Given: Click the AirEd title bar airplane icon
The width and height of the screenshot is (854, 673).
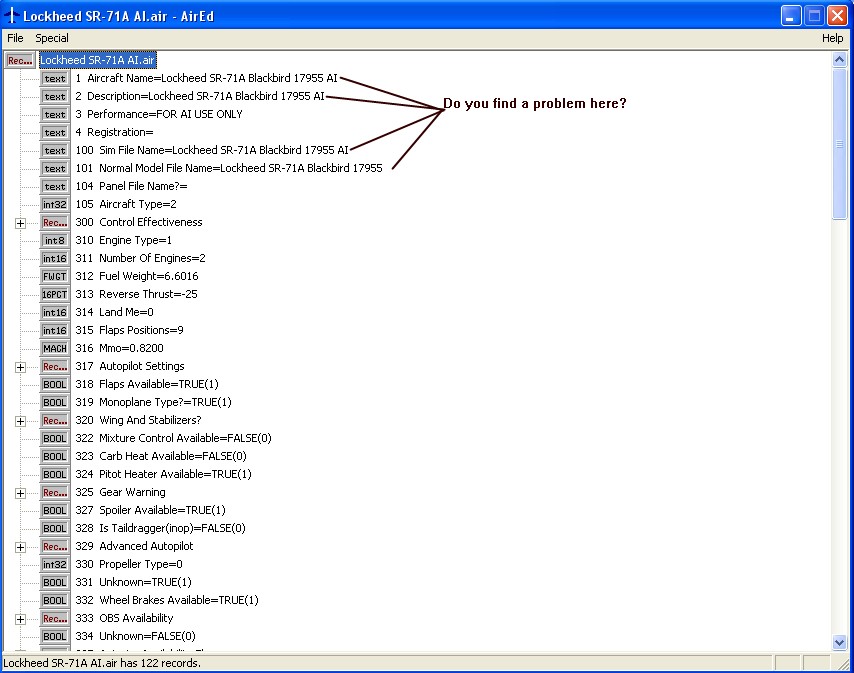Looking at the screenshot, I should [11, 16].
